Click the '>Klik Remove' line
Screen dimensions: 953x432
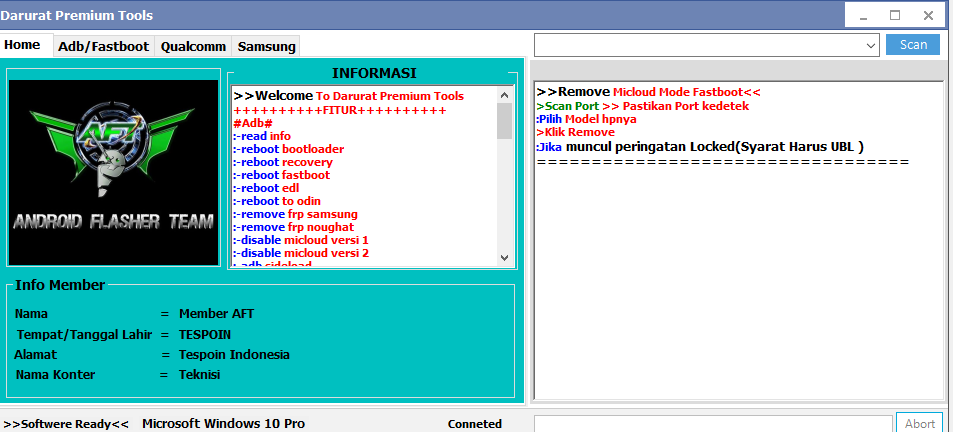coord(576,132)
